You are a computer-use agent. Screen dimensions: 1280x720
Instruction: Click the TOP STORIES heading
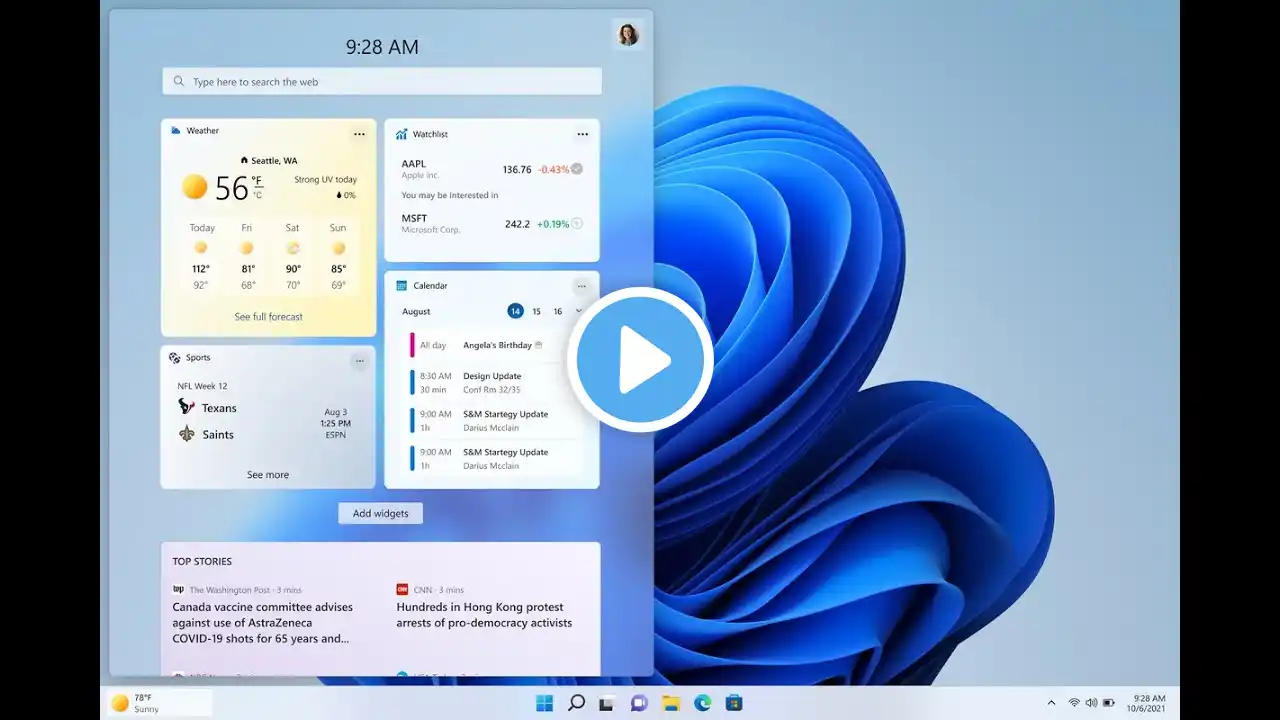[x=202, y=561]
